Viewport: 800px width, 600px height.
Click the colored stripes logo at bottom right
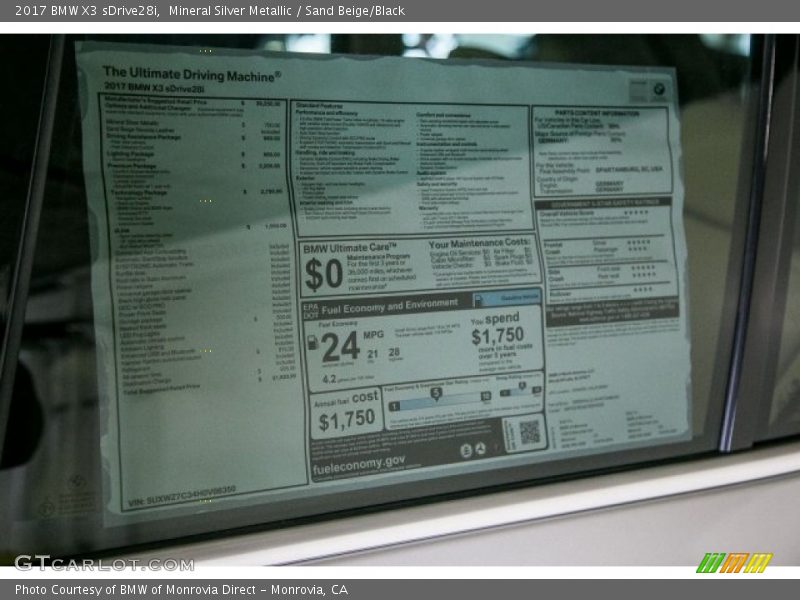[x=733, y=563]
